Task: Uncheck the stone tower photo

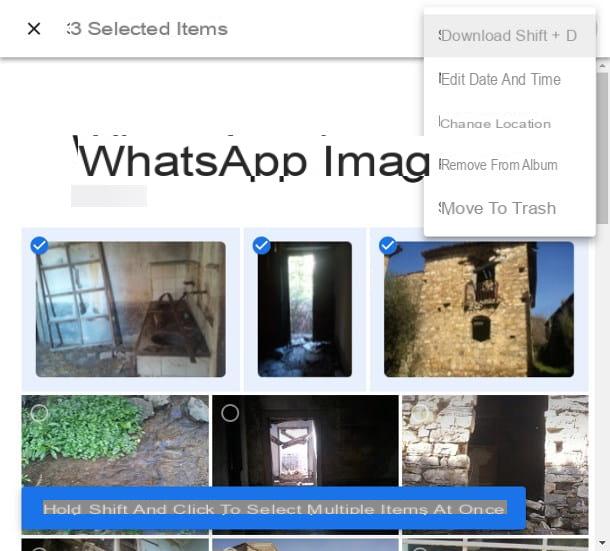Action: (388, 246)
